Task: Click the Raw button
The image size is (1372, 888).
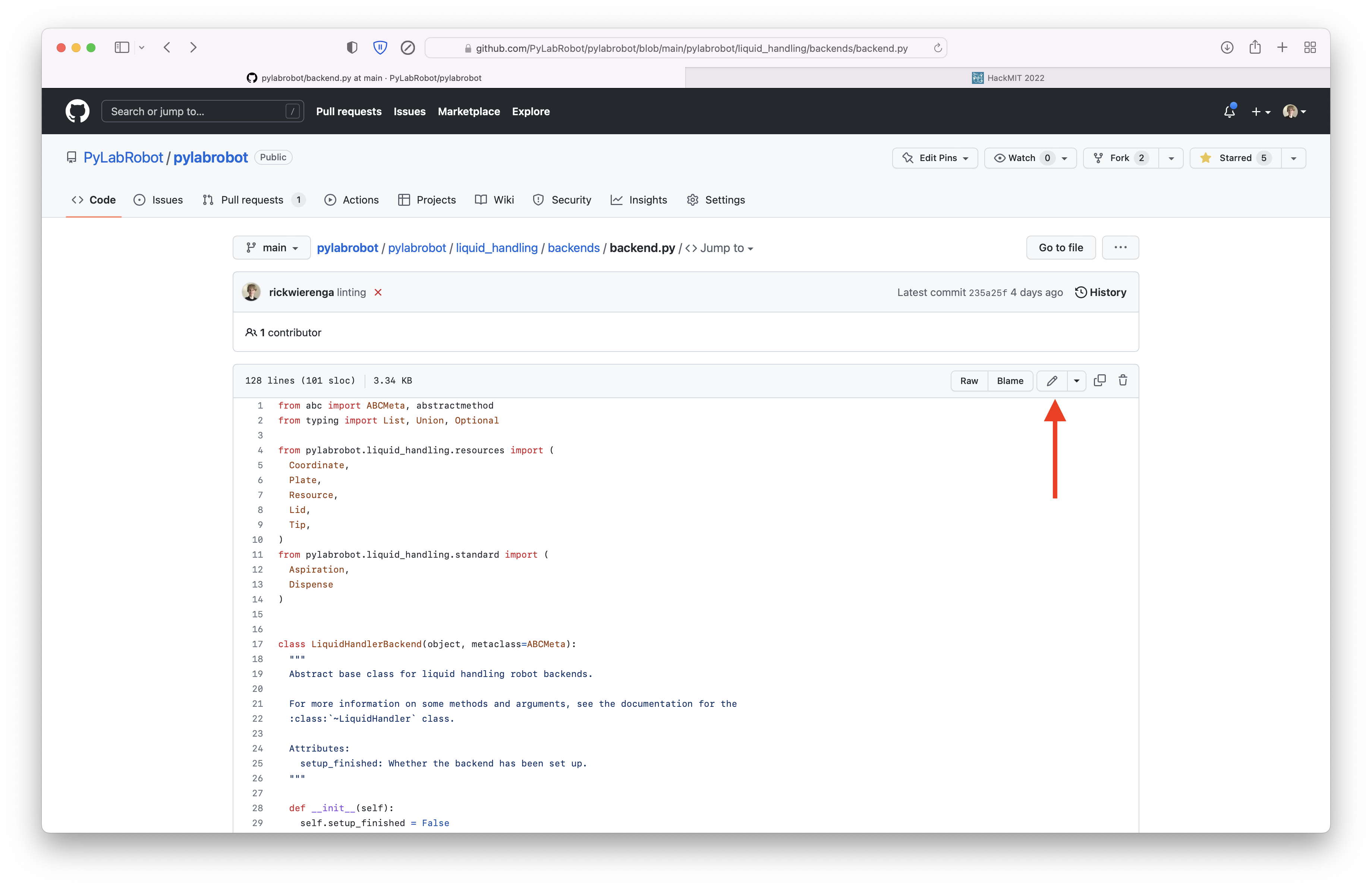Action: pos(969,381)
